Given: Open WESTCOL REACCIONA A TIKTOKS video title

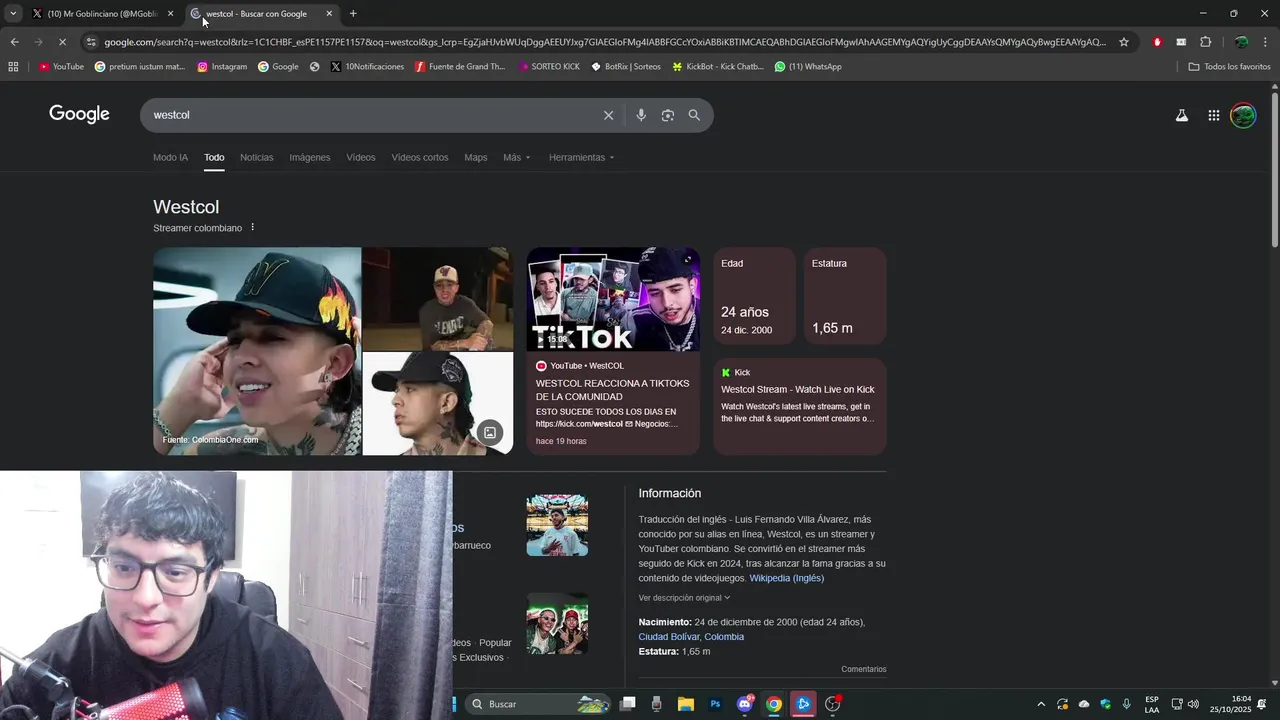Looking at the screenshot, I should (x=612, y=390).
